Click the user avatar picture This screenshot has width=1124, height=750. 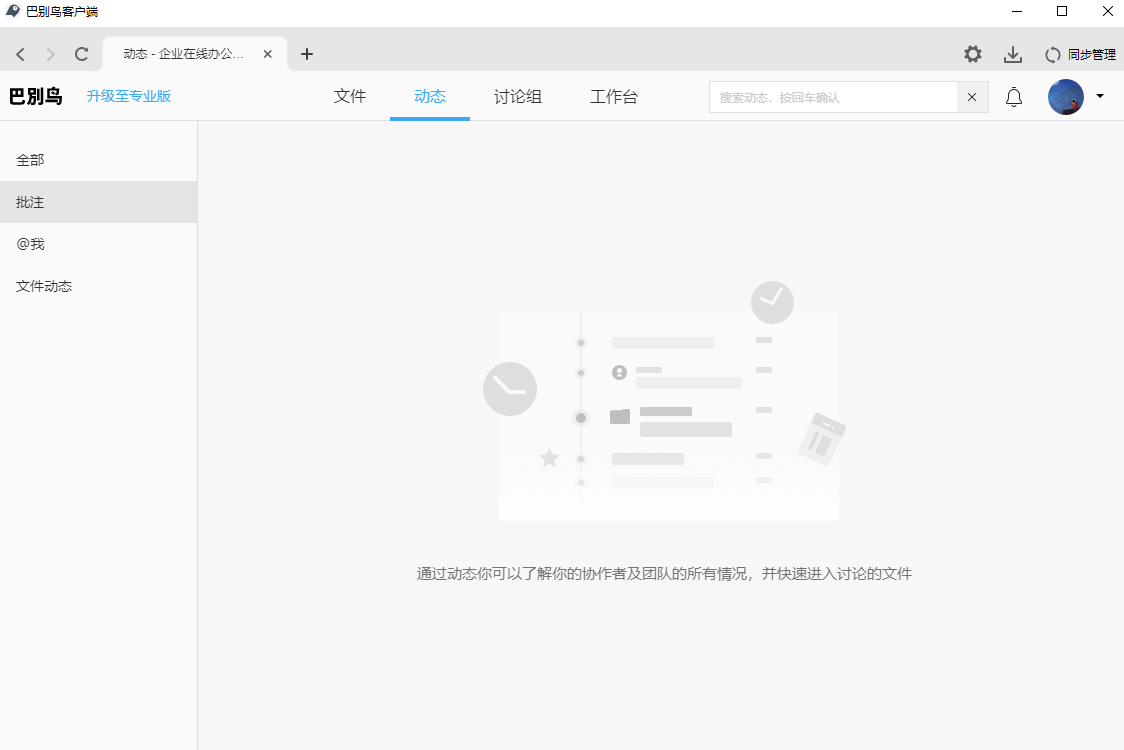tap(1065, 97)
